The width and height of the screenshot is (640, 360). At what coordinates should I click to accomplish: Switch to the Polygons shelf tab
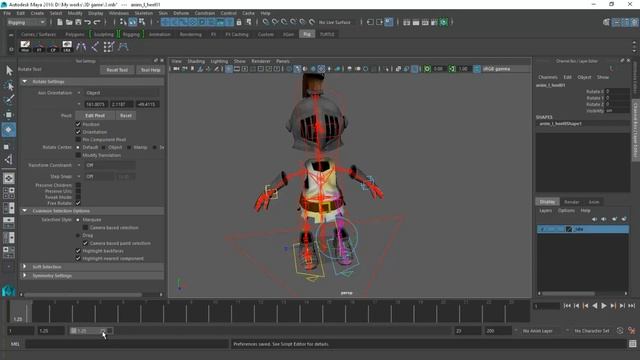(74, 35)
